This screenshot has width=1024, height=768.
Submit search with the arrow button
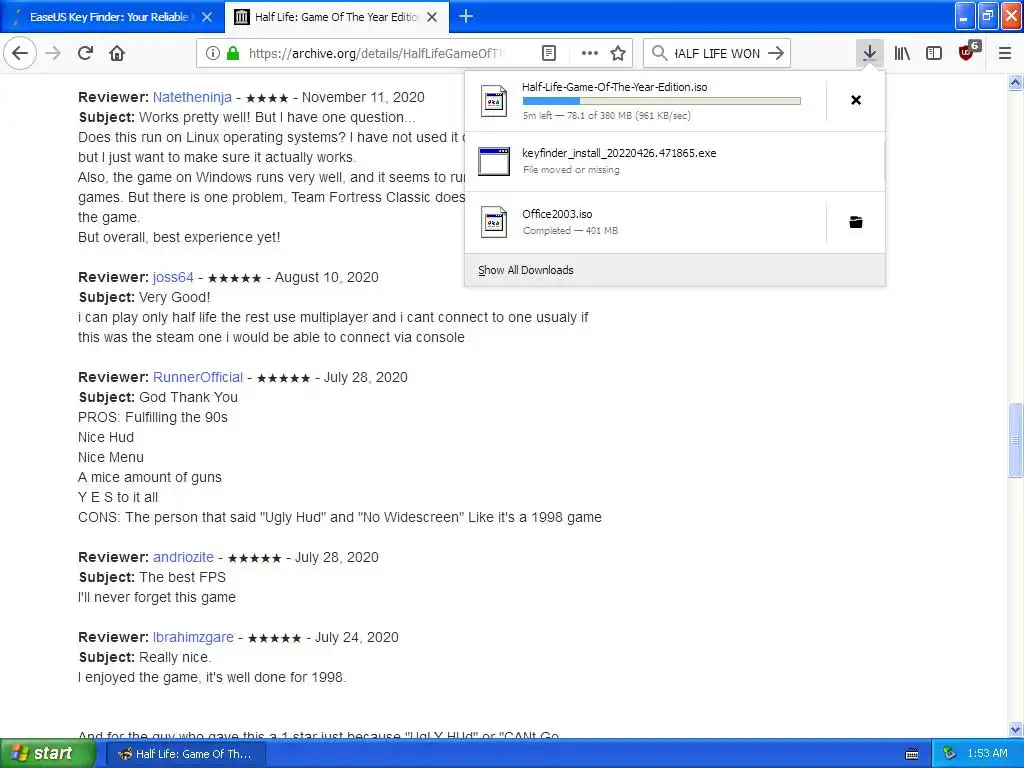pyautogui.click(x=776, y=53)
